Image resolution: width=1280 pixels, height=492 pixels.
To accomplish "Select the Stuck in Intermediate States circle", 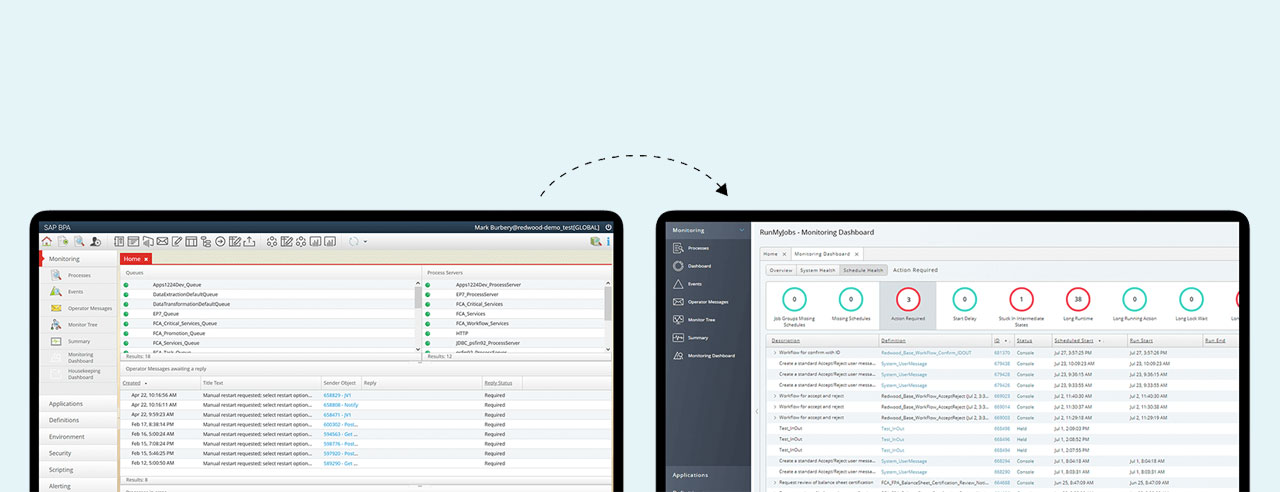I will [1020, 298].
